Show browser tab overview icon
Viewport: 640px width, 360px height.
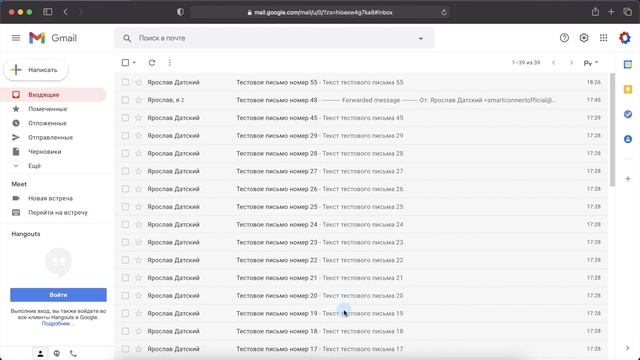(x=627, y=12)
